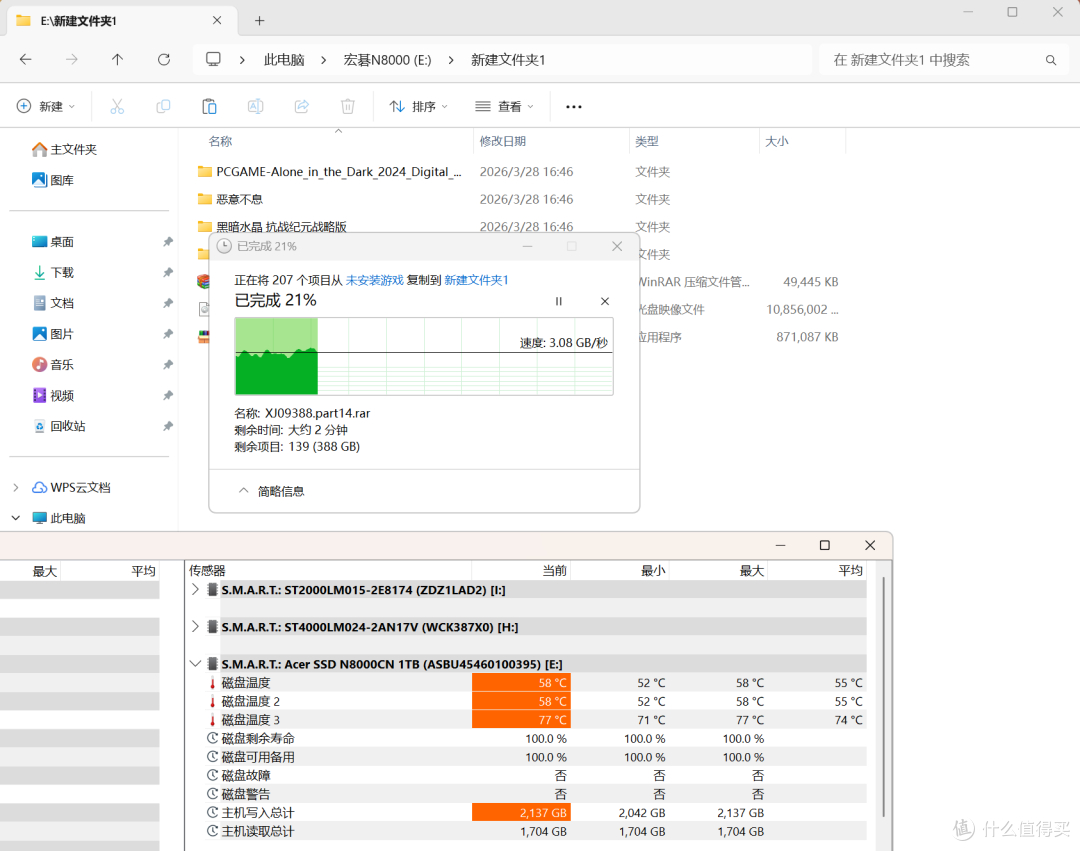Expand the WPS云文档 tree node
Viewport: 1080px width, 851px height.
(x=16, y=487)
